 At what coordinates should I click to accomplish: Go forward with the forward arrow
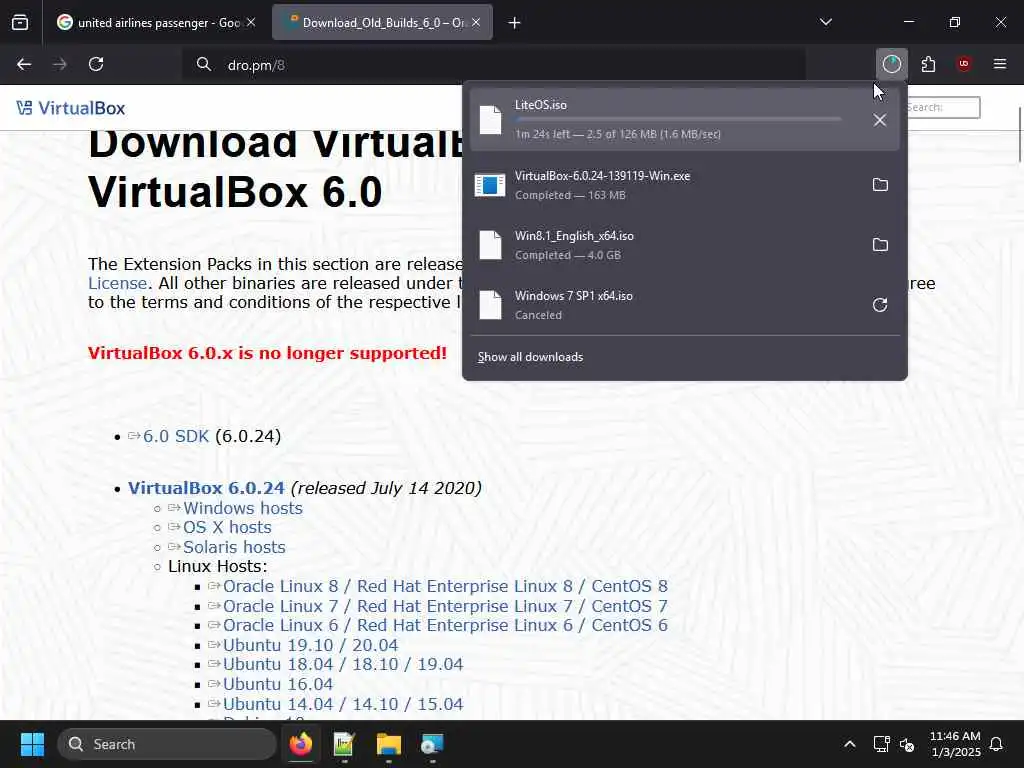(60, 64)
